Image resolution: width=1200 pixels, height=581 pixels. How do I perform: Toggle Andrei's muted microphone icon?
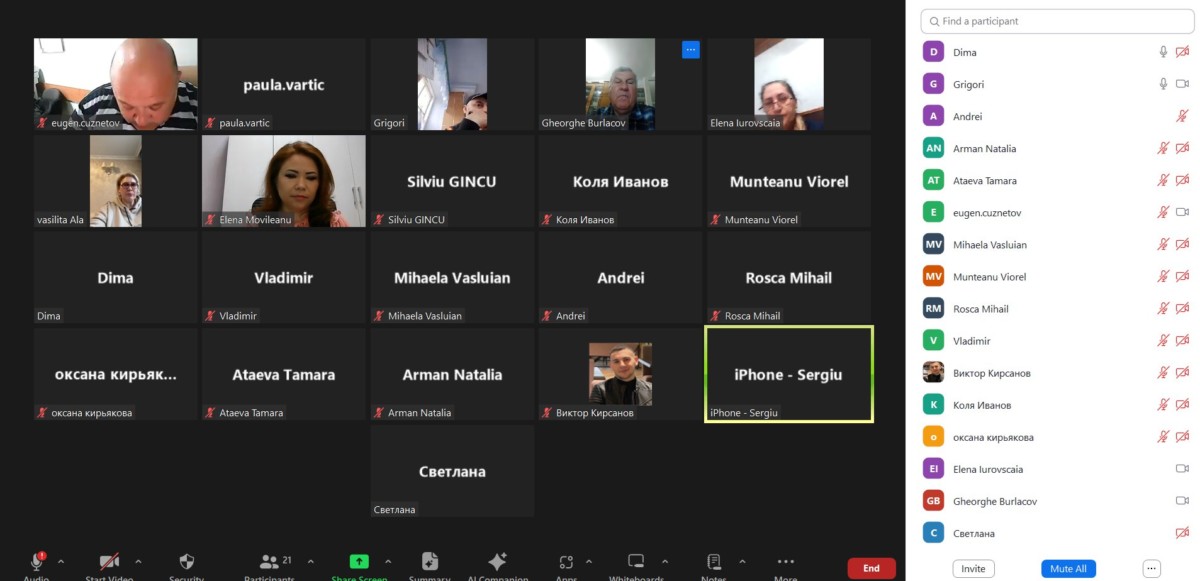(1182, 116)
